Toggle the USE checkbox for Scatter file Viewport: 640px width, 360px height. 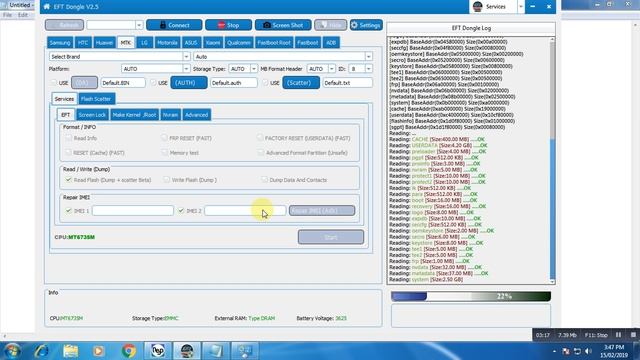click(265, 82)
